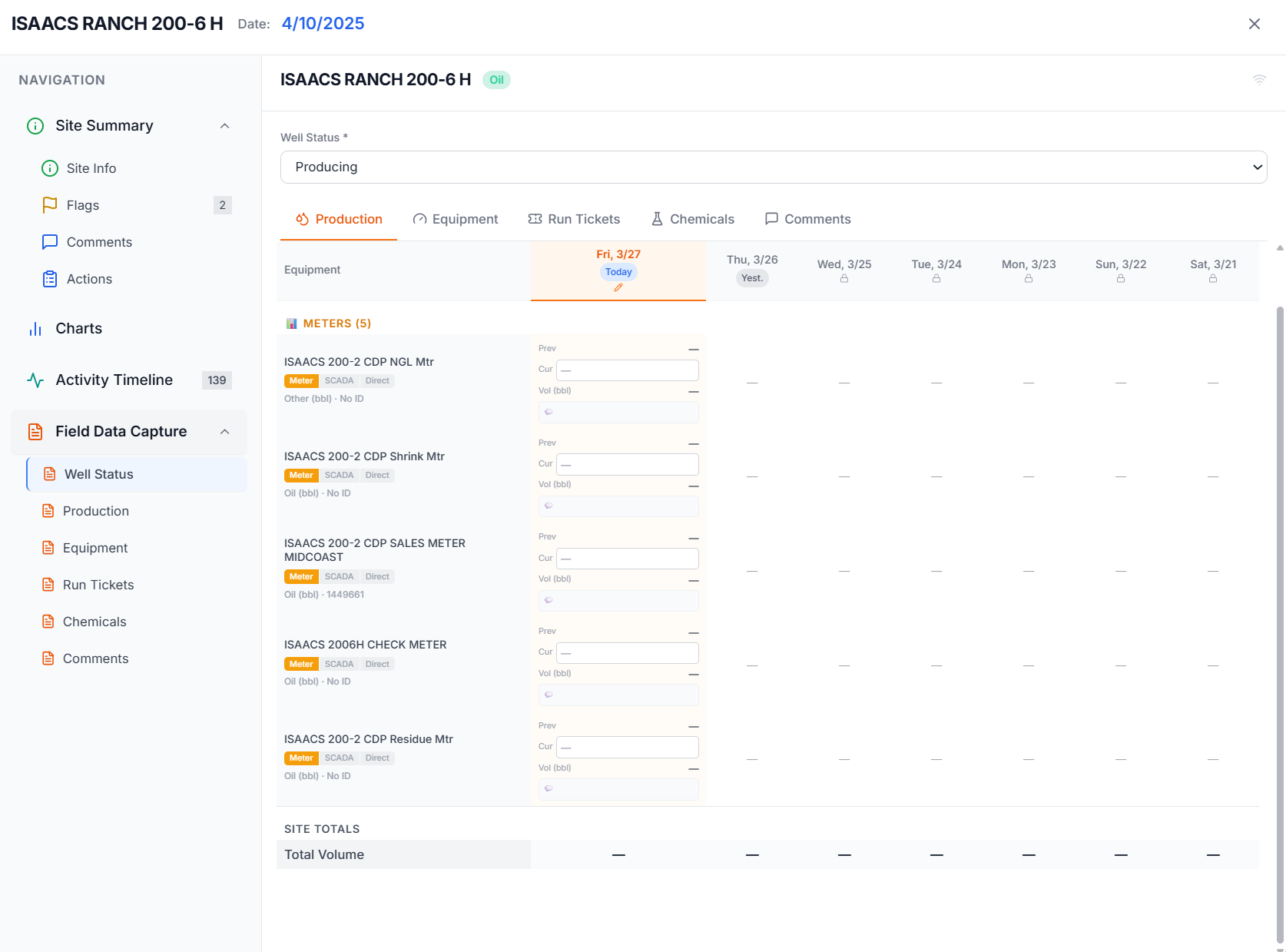Click the Charts bar-graph icon in navigation
Image resolution: width=1286 pixels, height=952 pixels.
coord(35,328)
